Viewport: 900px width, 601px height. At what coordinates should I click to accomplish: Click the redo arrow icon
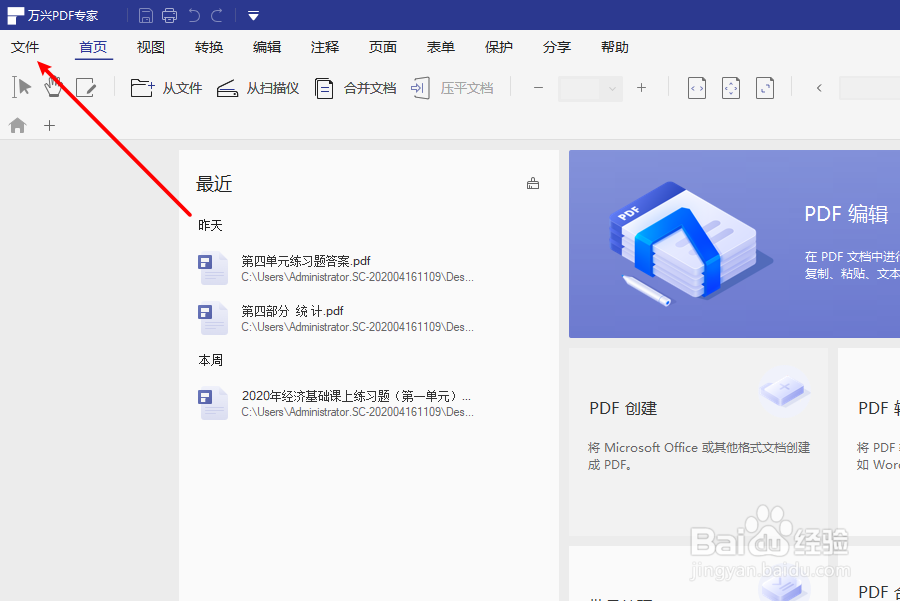coord(217,15)
